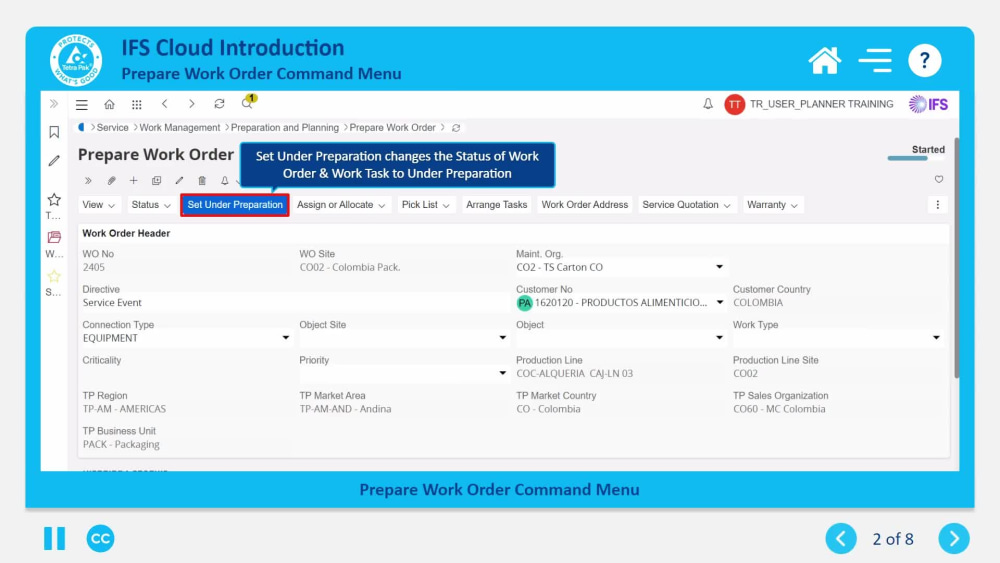The image size is (1000, 563).
Task: Go to the previous slide
Action: click(x=841, y=539)
